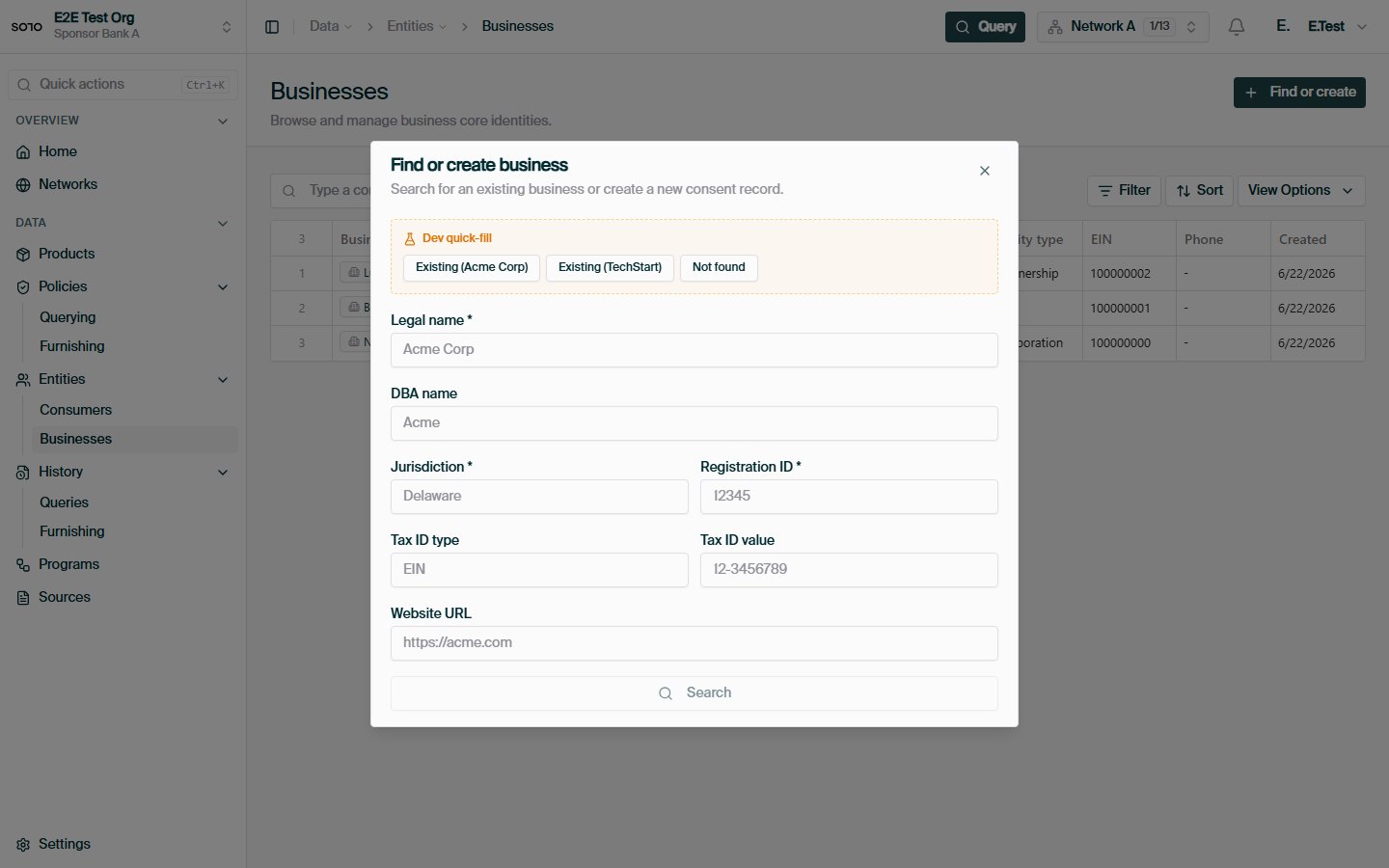Screen dimensions: 1389x868
Task: Click the Policies shield icon
Action: [x=23, y=287]
